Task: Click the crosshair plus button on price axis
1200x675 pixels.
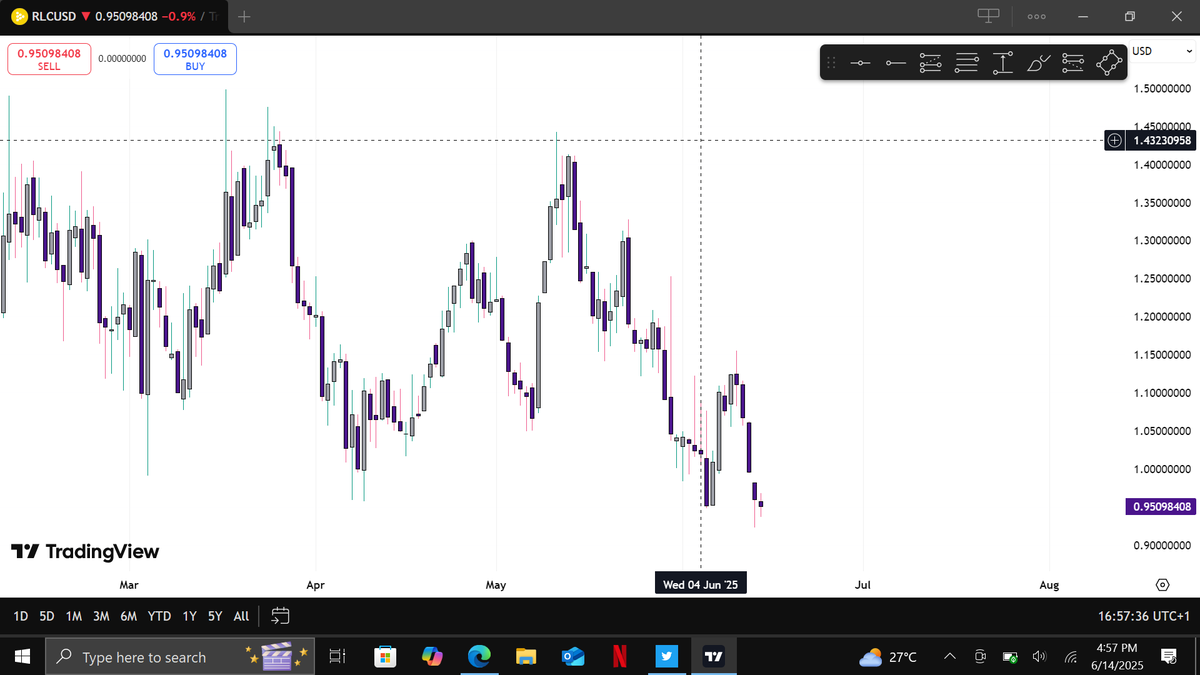Action: pos(1115,141)
